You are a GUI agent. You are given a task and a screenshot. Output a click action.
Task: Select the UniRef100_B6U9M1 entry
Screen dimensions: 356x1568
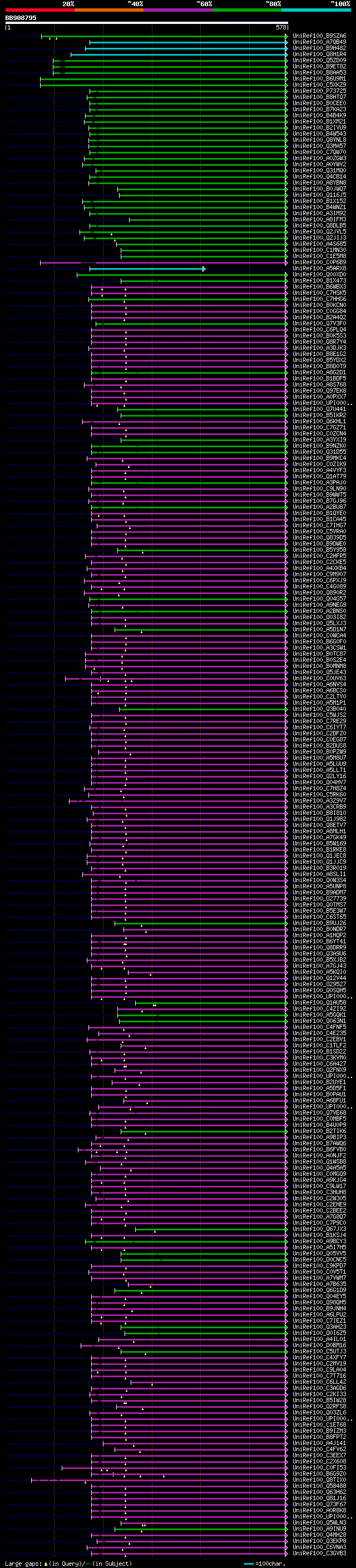[319, 79]
